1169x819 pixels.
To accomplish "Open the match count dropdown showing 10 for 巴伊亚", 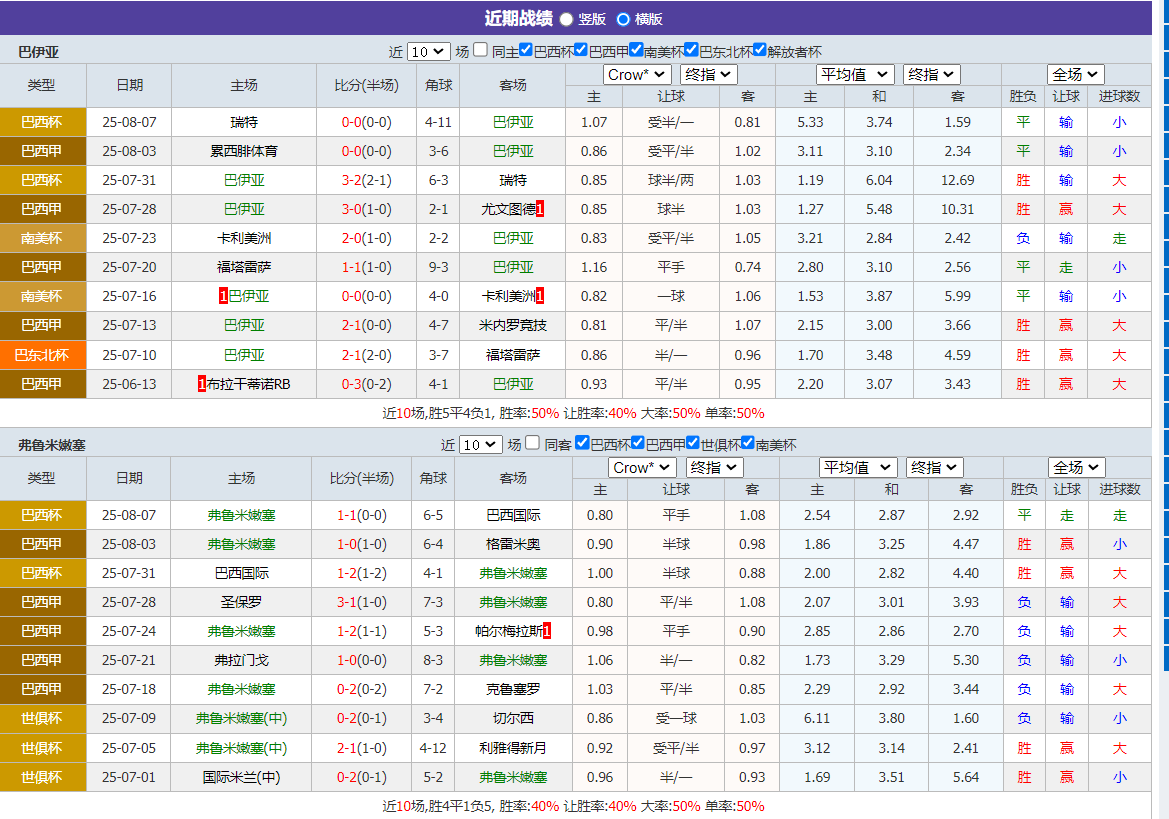I will [430, 49].
